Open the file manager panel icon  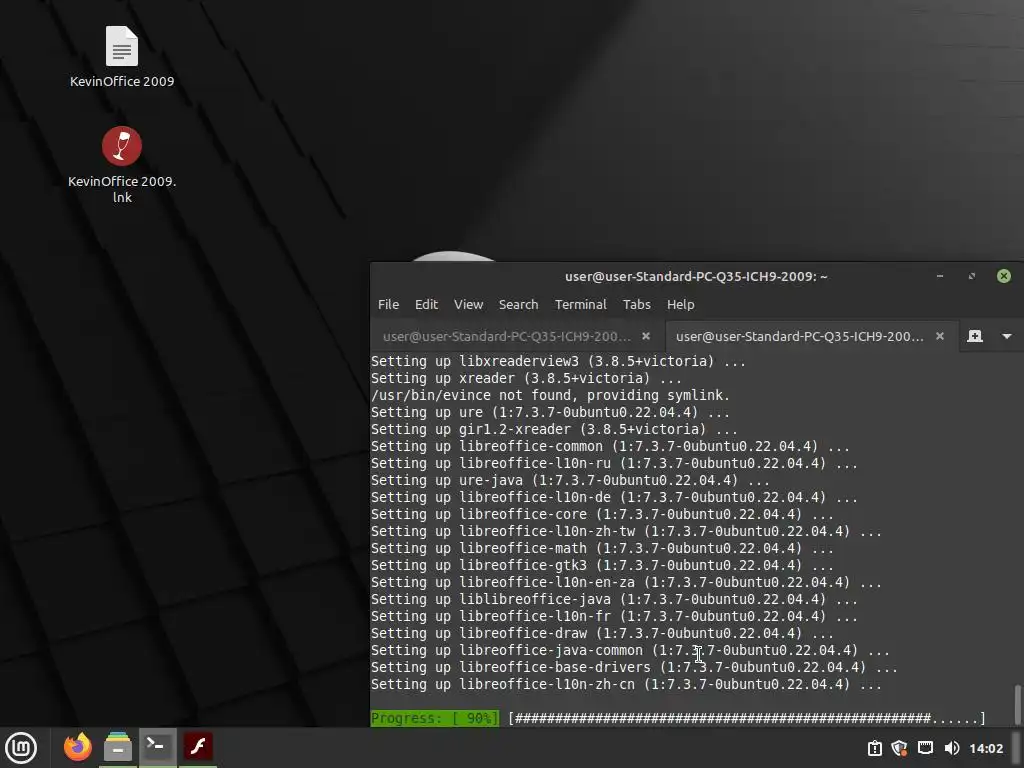pyautogui.click(x=118, y=746)
